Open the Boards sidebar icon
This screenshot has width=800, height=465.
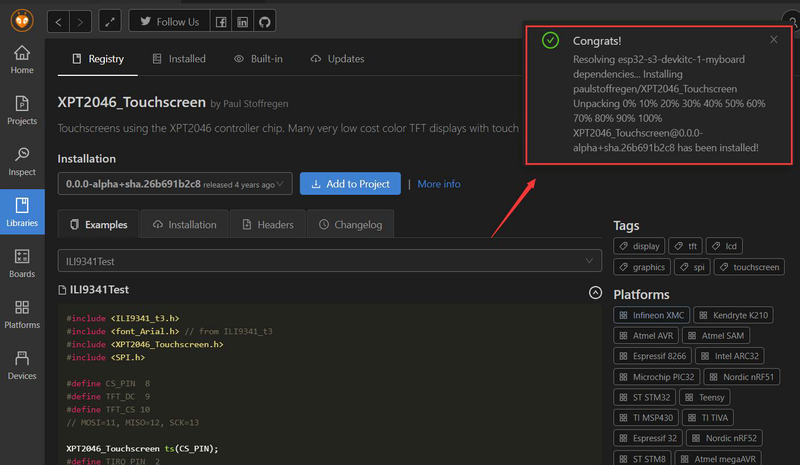22,264
